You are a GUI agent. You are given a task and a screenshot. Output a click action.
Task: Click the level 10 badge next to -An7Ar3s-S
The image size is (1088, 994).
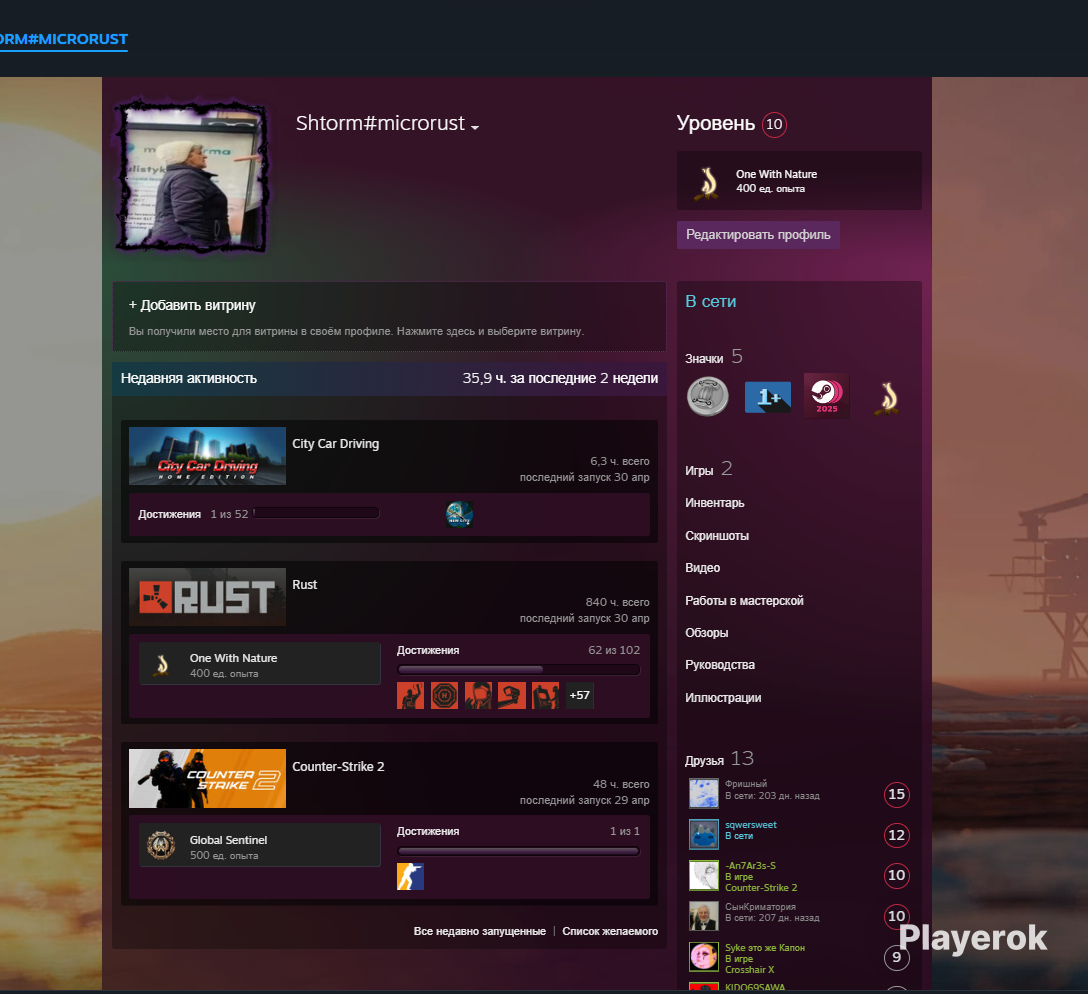click(896, 875)
